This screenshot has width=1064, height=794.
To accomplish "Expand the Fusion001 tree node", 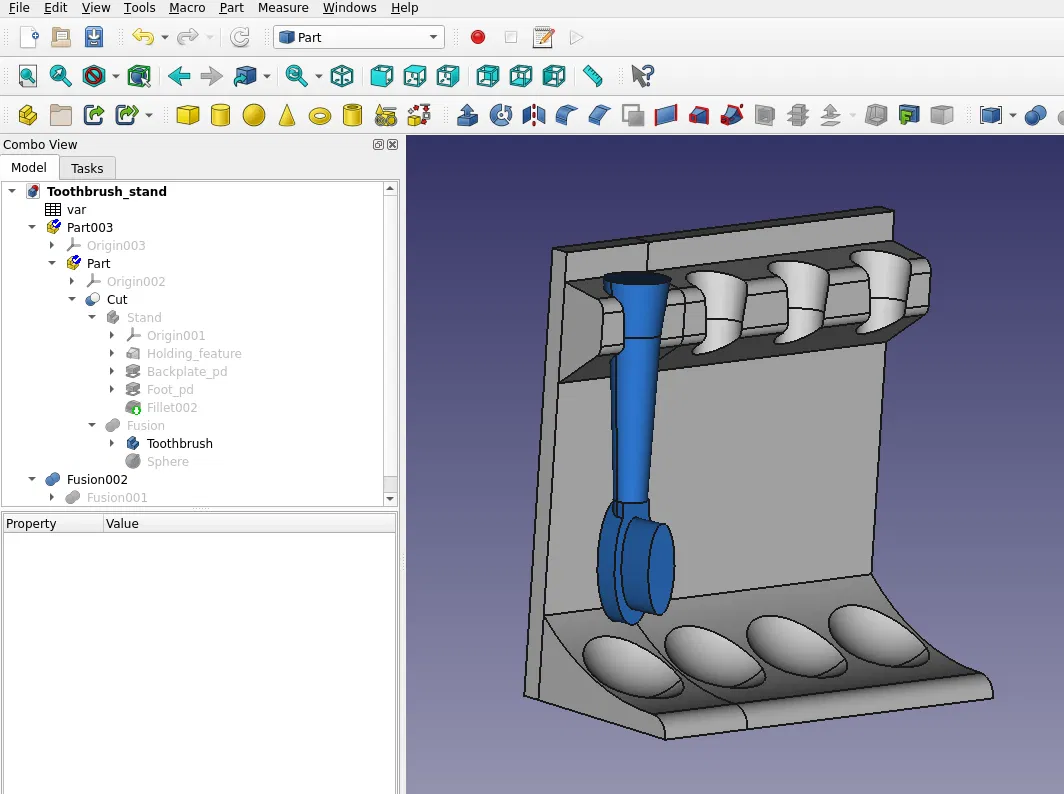I will pyautogui.click(x=52, y=497).
